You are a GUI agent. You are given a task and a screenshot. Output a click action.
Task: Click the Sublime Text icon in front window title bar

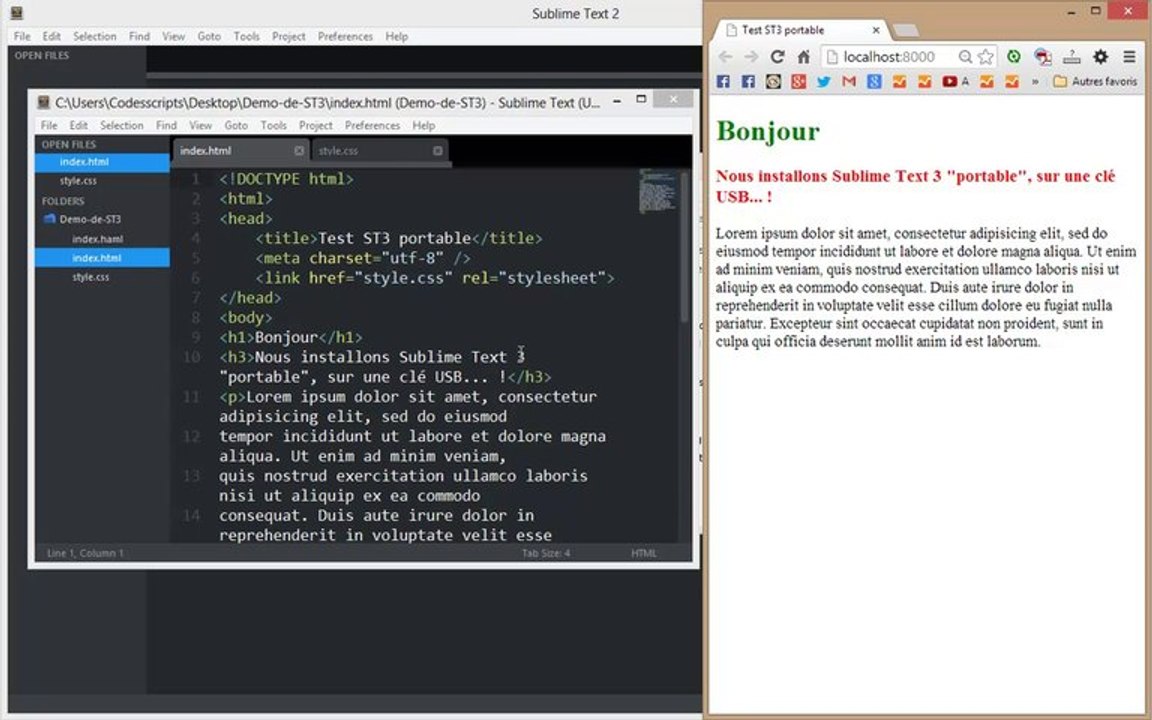pos(43,102)
